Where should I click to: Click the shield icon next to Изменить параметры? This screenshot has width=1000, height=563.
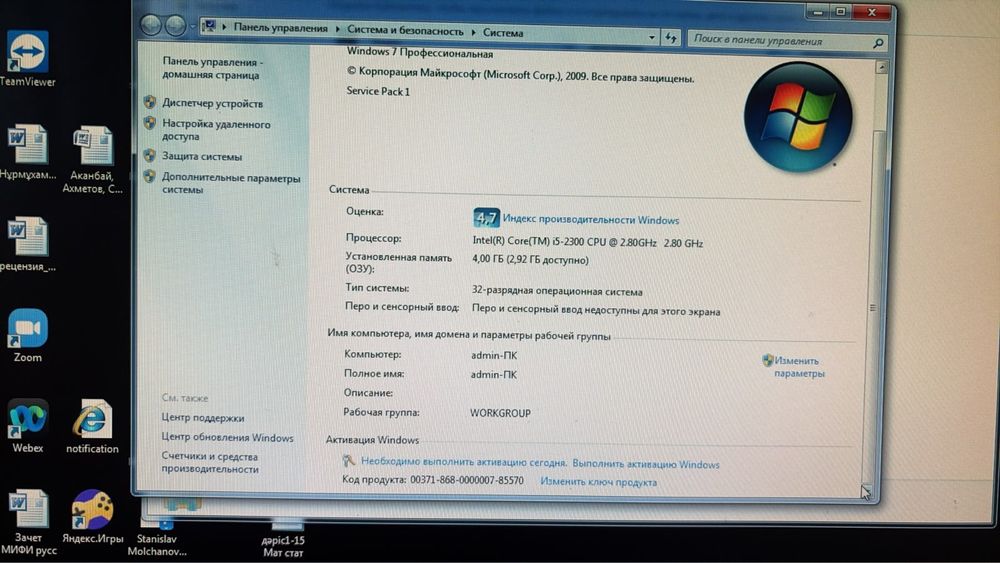click(x=768, y=360)
